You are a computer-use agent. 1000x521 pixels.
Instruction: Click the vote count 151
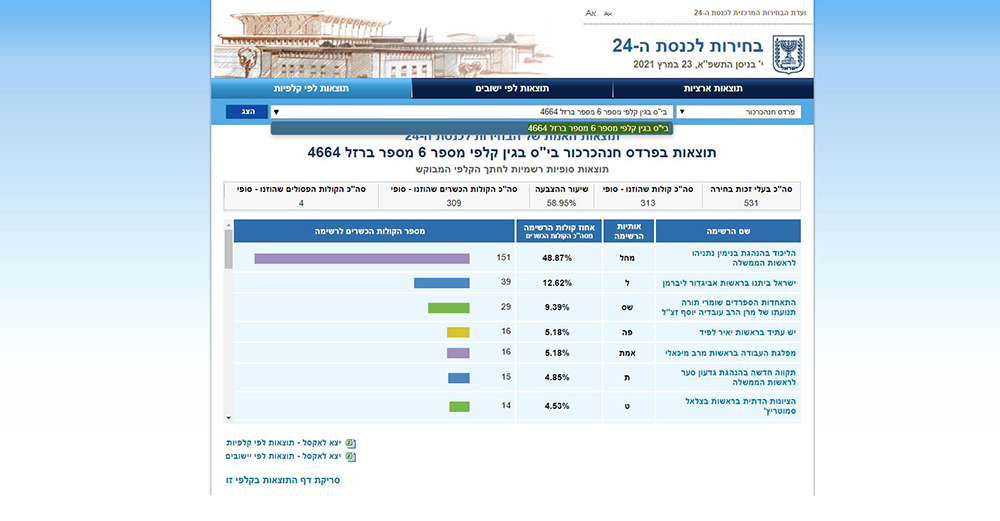pyautogui.click(x=503, y=258)
